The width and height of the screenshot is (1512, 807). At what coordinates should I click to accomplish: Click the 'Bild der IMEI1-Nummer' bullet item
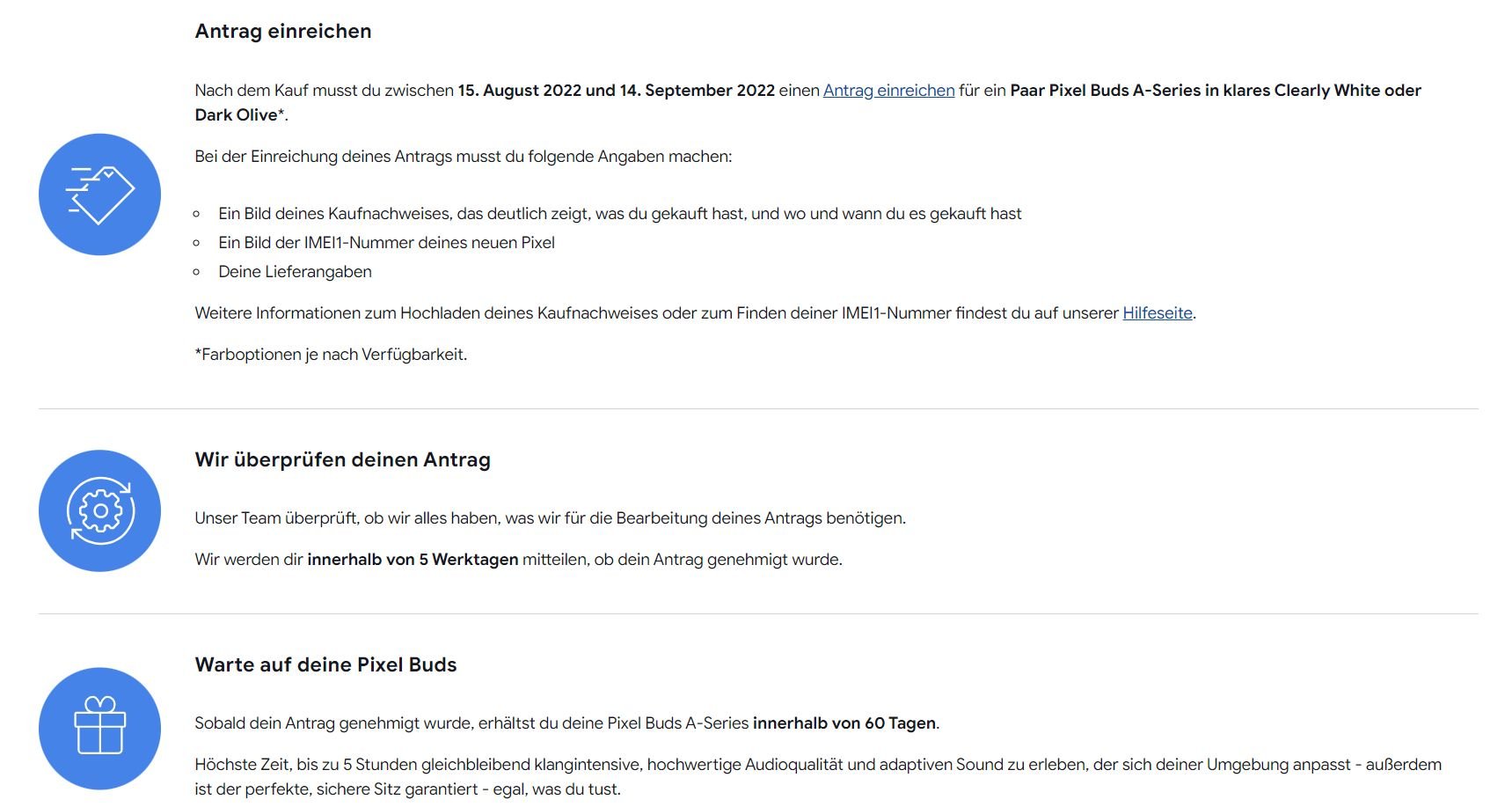click(386, 243)
